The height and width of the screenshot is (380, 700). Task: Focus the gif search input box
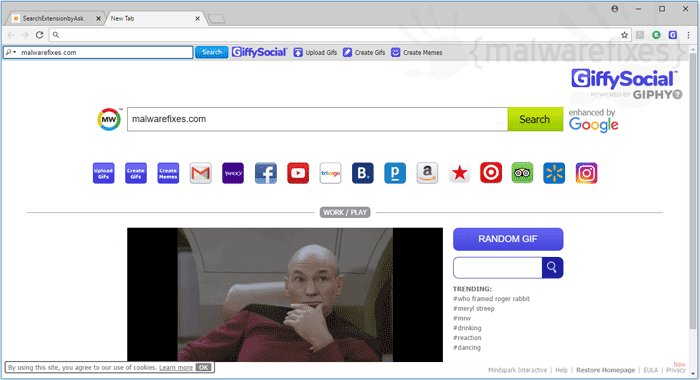pos(497,267)
